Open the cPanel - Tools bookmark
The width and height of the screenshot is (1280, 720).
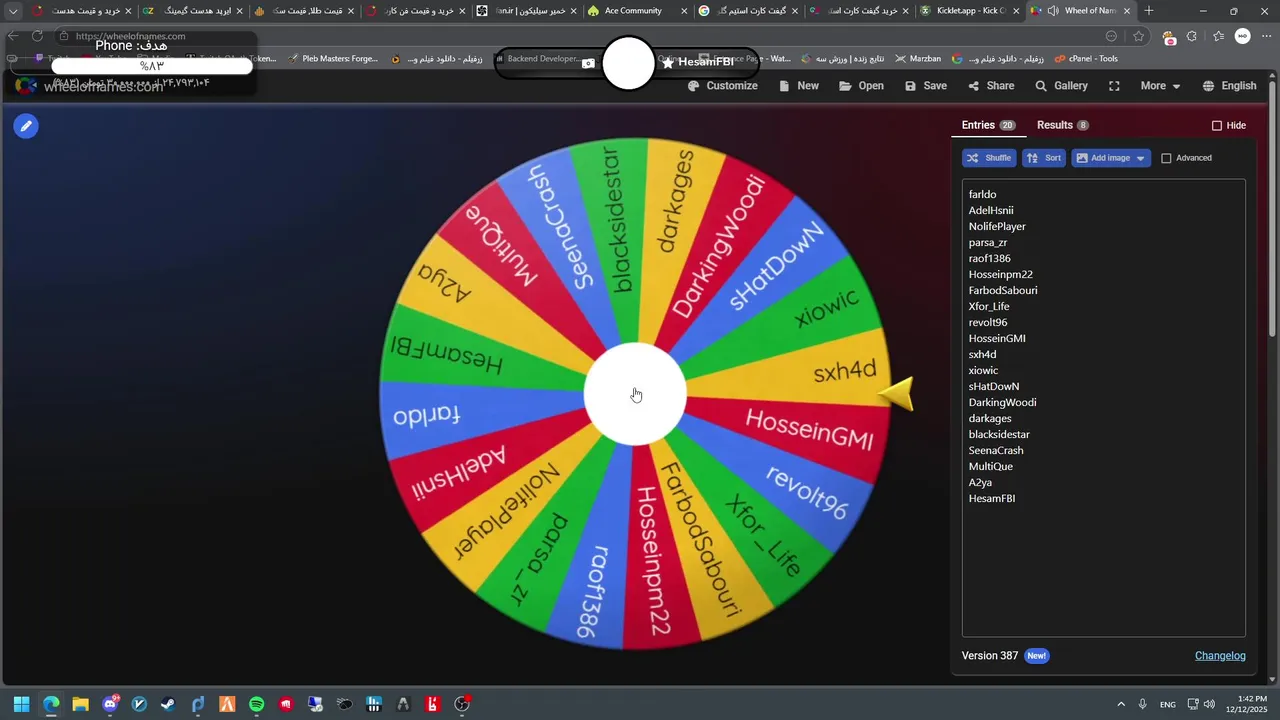click(1085, 59)
